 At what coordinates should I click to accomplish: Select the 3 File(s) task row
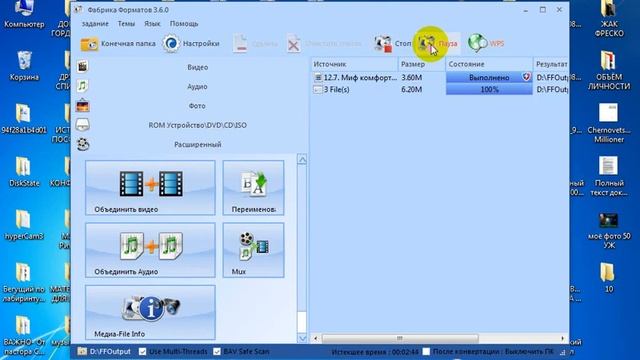click(440, 89)
